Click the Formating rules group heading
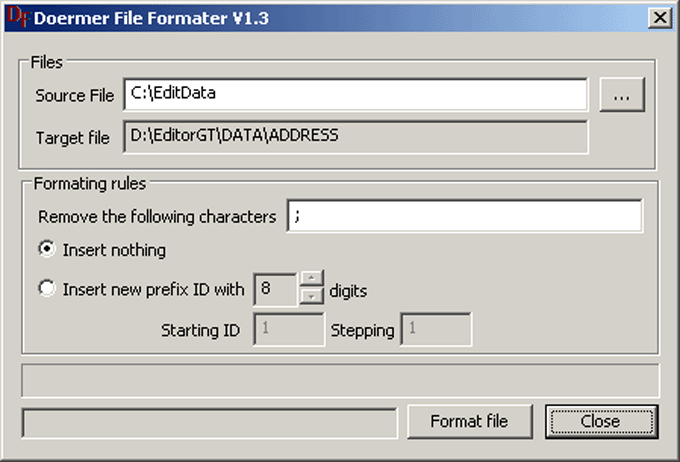Screen dimensions: 680x462 [x=90, y=184]
